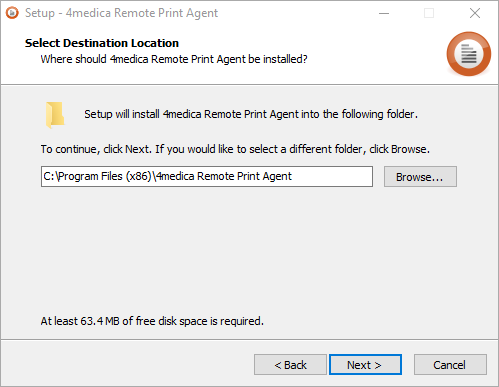Click the Next button to continue setup
This screenshot has width=499, height=387.
(x=365, y=365)
